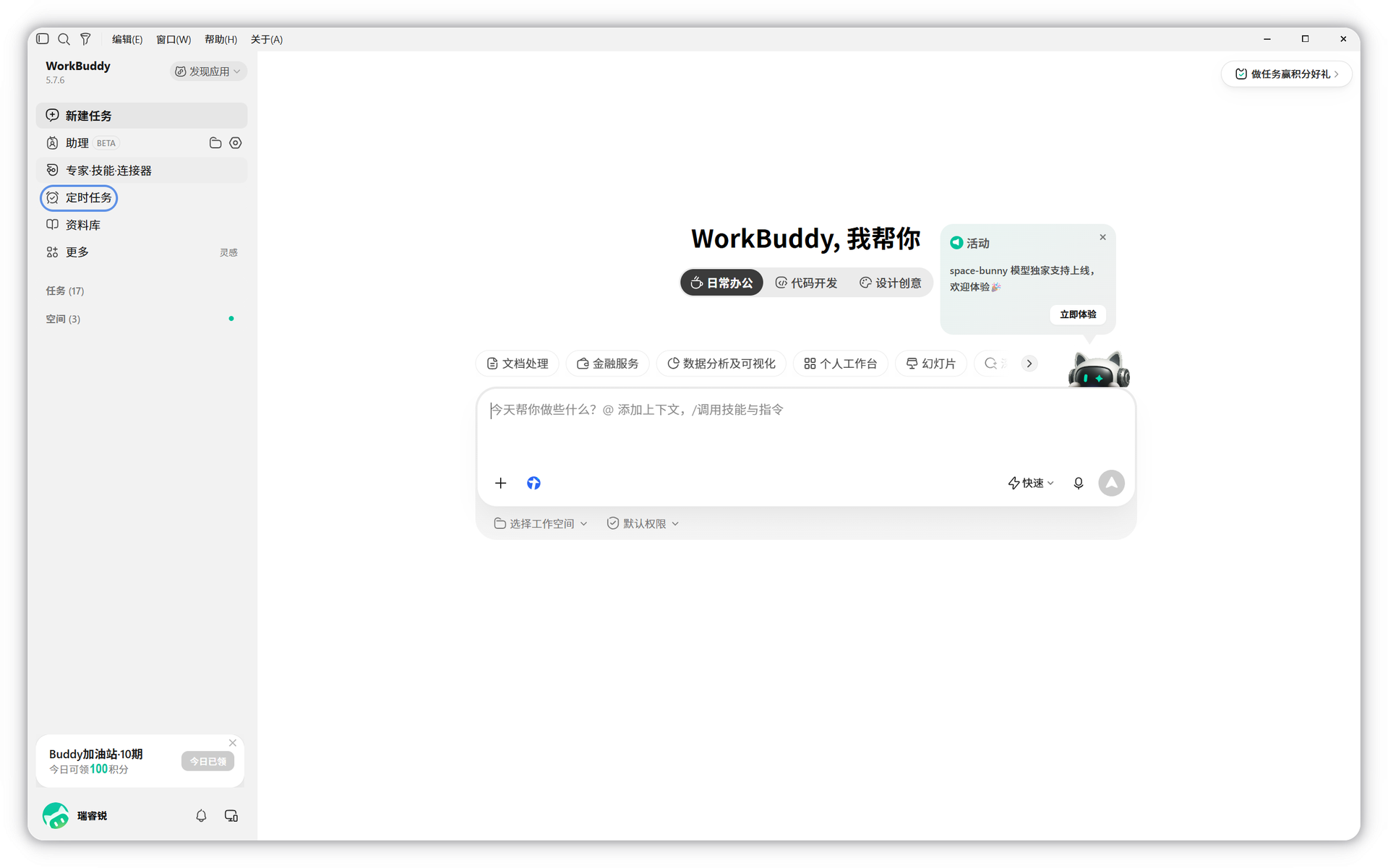The image size is (1388, 868).
Task: Open the 默认权限 dropdown
Action: click(643, 523)
